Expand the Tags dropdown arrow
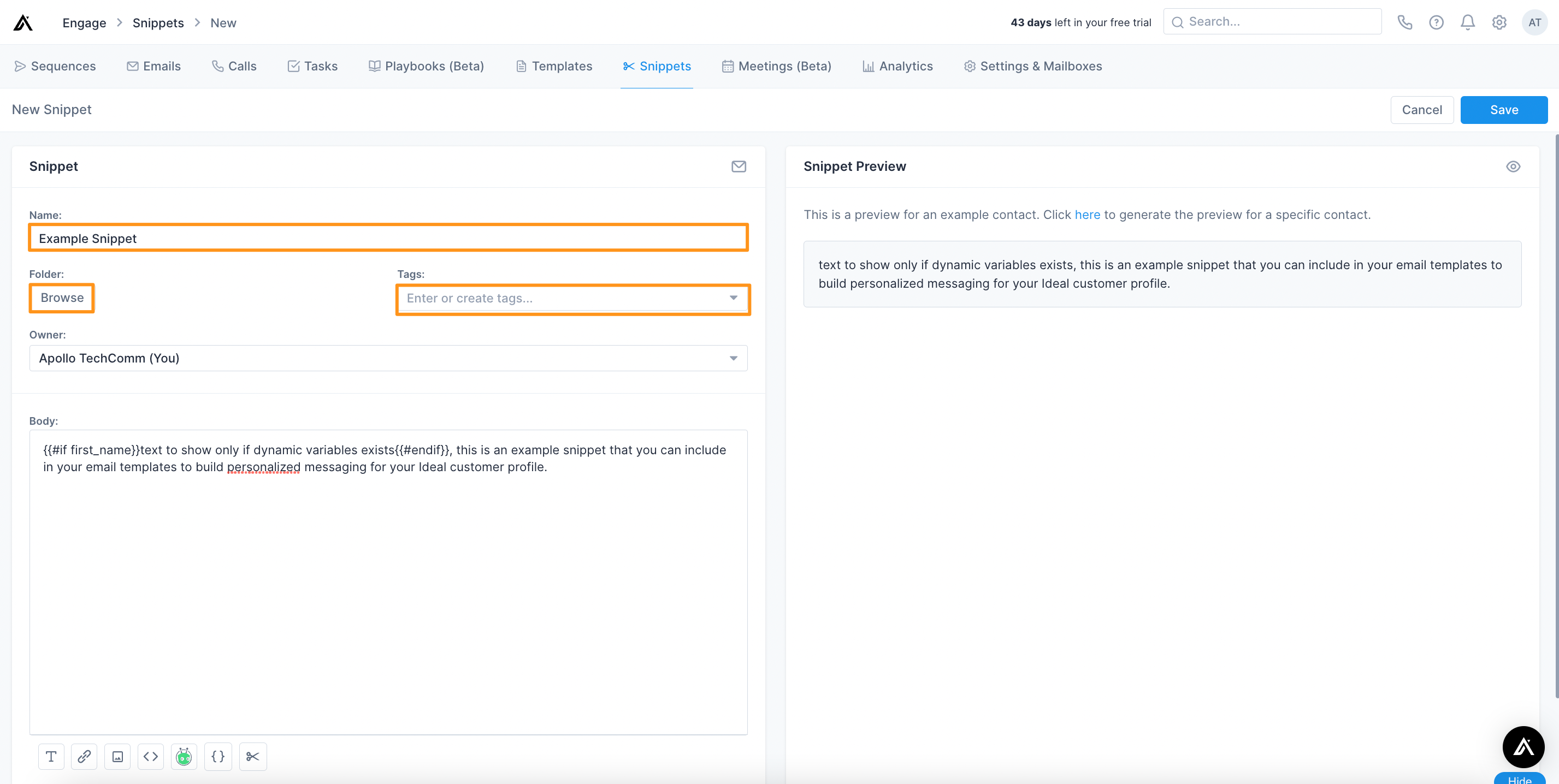Image resolution: width=1559 pixels, height=784 pixels. click(x=734, y=298)
